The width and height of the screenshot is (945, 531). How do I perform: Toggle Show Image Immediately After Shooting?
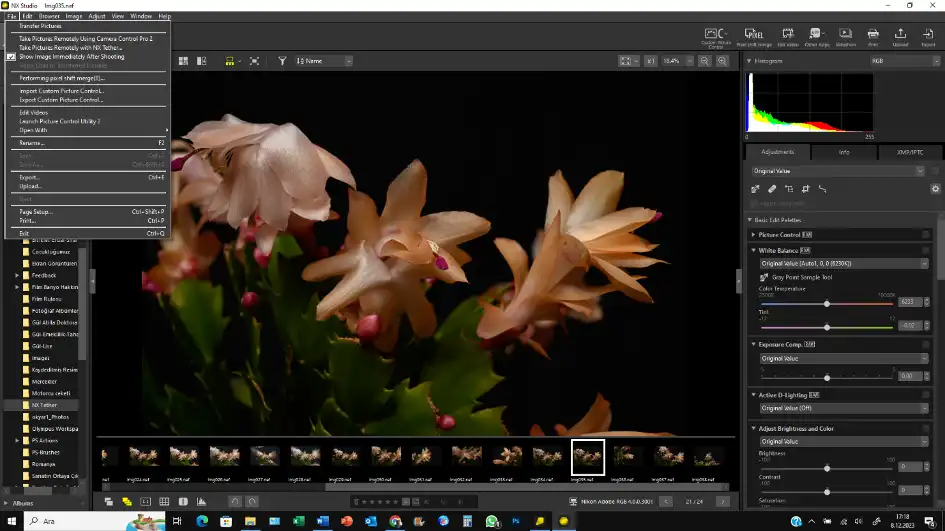(71, 57)
